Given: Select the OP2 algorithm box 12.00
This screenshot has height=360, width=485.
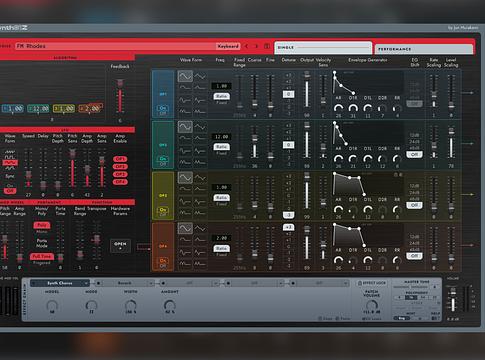Looking at the screenshot, I should pyautogui.click(x=38, y=109).
